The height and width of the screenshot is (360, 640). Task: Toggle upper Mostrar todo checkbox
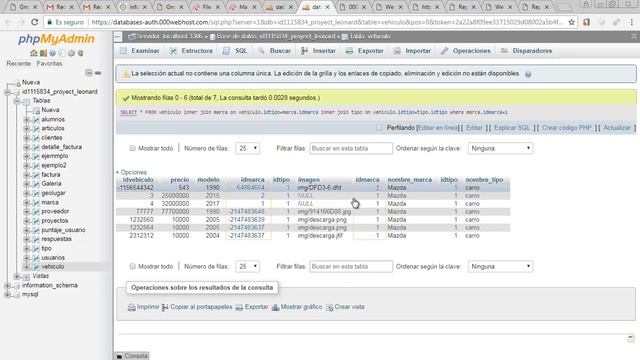[x=132, y=148]
